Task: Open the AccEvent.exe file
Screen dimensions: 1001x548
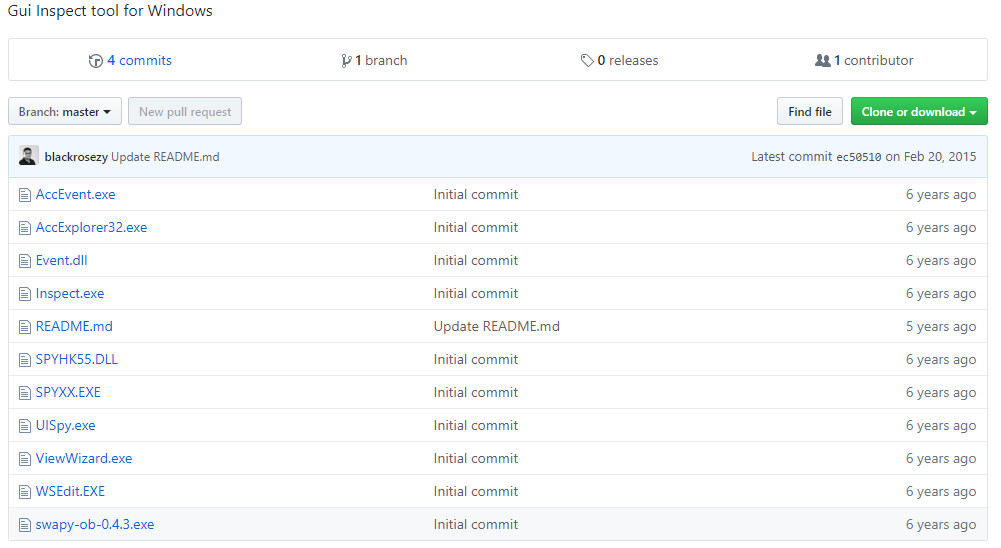Action: tap(75, 195)
